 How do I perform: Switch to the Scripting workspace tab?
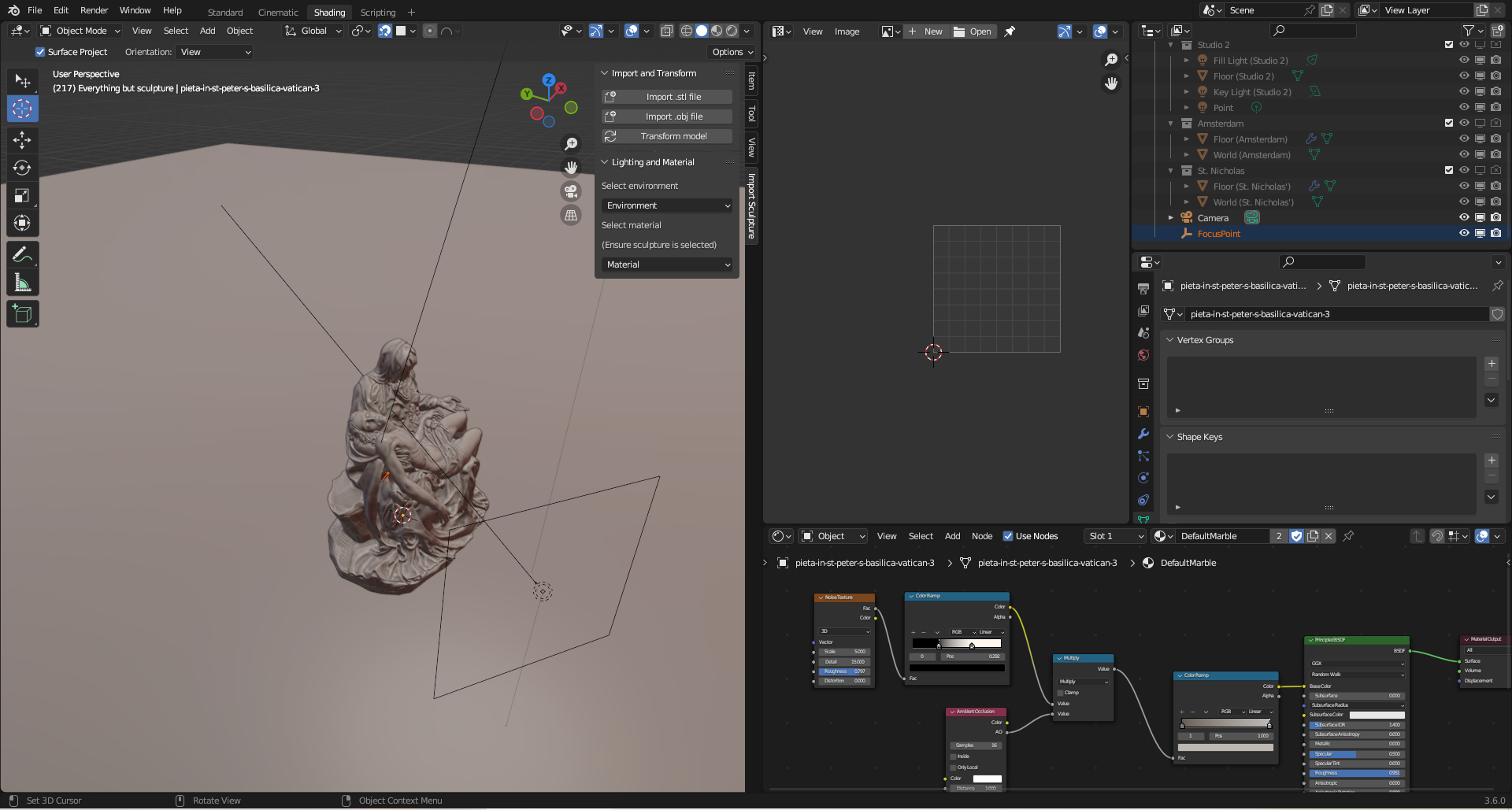(378, 12)
